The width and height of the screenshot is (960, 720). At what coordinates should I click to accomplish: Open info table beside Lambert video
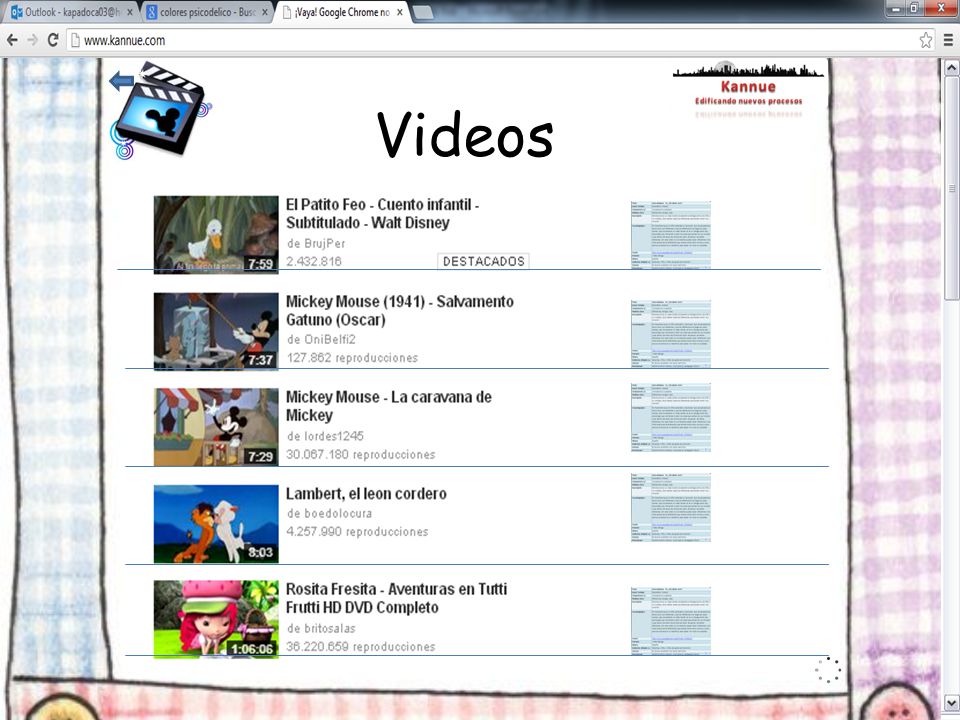[x=671, y=508]
